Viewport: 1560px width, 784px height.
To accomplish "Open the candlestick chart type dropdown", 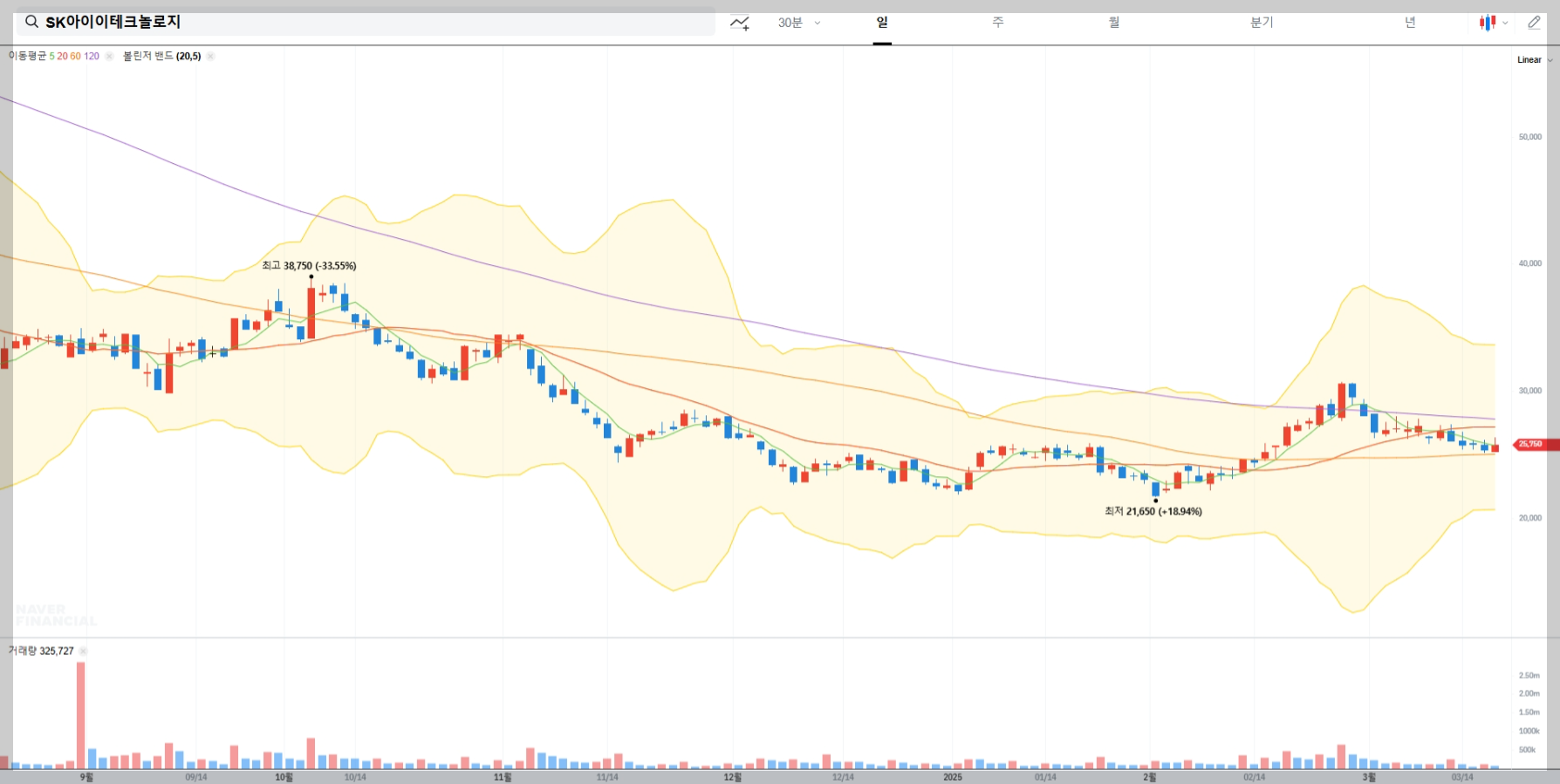I will coord(1494,23).
